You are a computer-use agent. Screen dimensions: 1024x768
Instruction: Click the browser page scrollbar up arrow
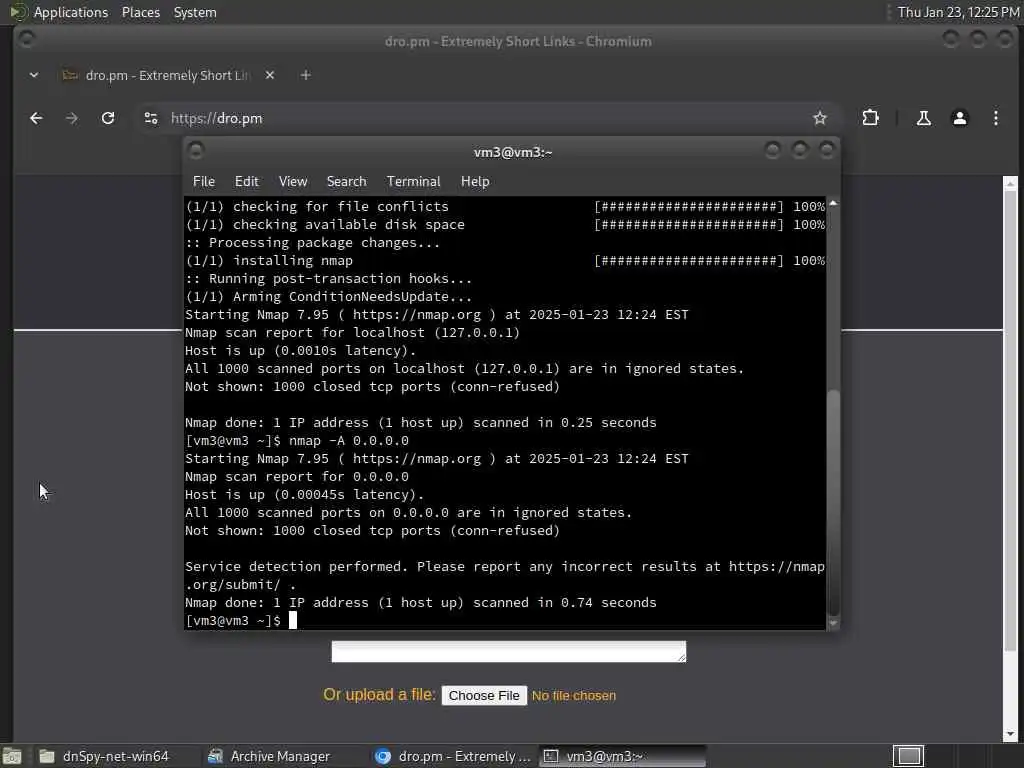pos(1010,182)
